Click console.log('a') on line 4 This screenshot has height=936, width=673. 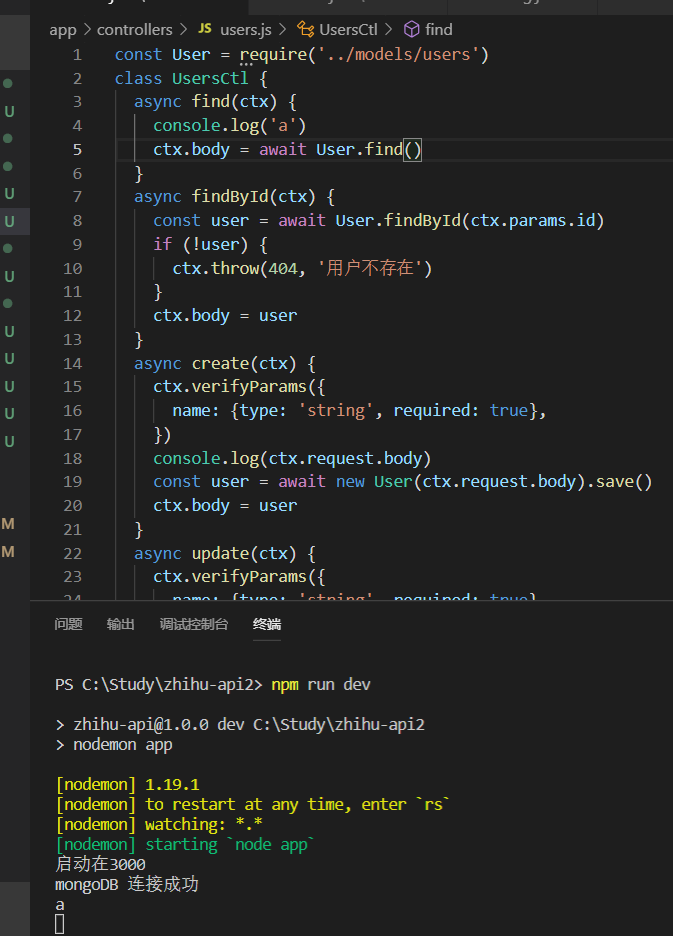click(x=229, y=126)
